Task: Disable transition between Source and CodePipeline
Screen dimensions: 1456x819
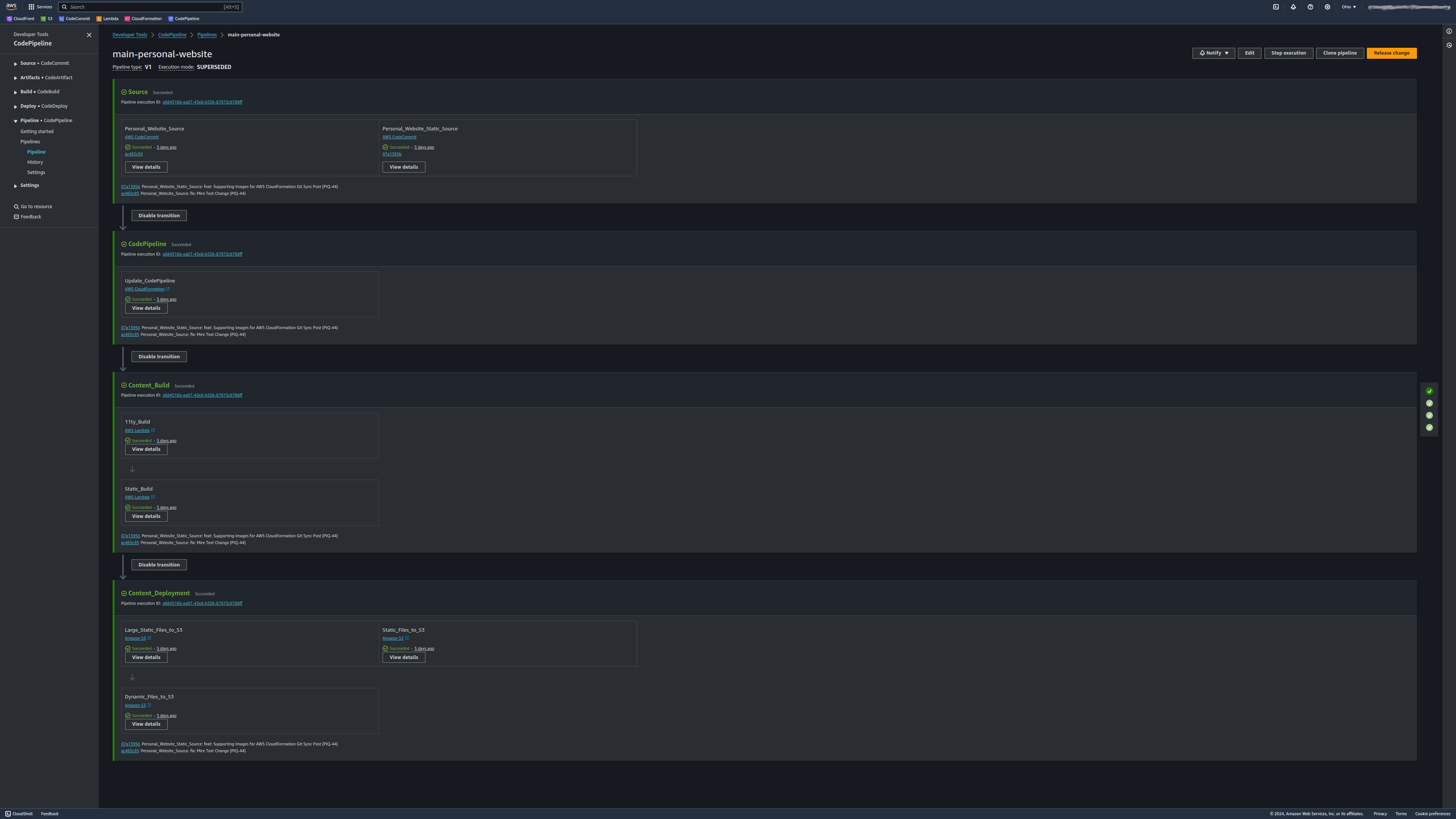Action: 159,215
